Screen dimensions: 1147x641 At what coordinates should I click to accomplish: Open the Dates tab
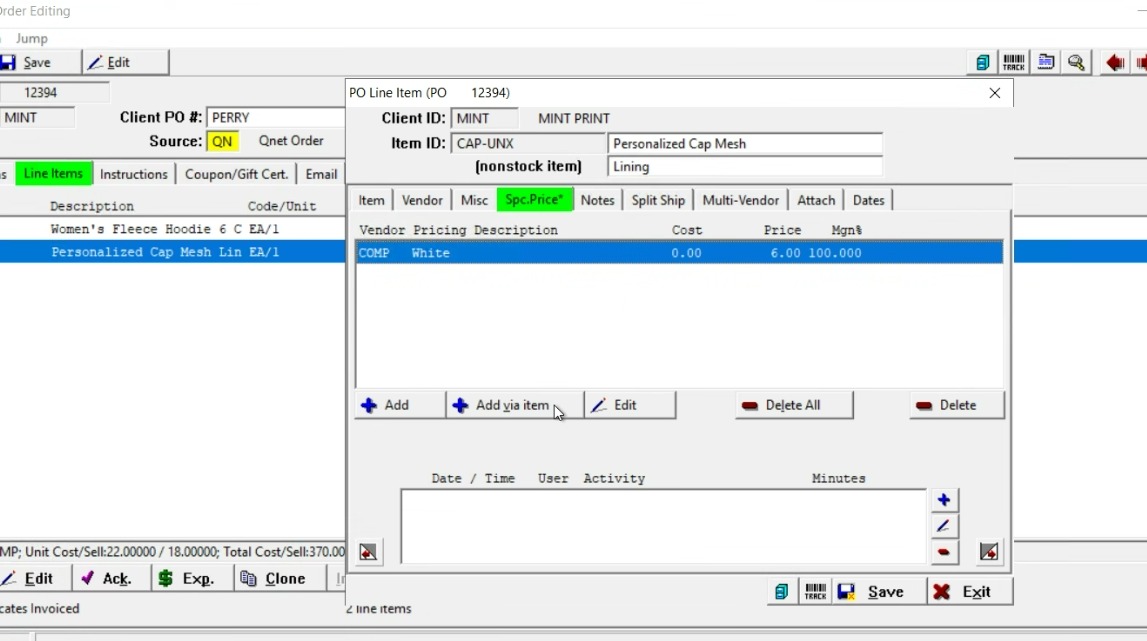click(868, 200)
